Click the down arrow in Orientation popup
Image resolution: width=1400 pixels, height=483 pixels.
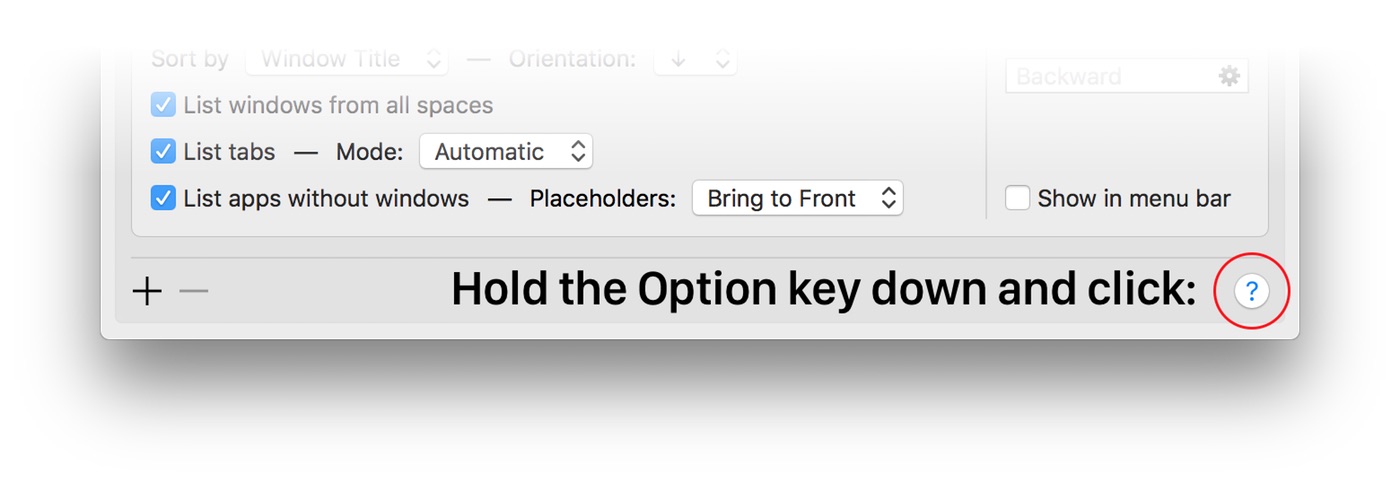[679, 59]
